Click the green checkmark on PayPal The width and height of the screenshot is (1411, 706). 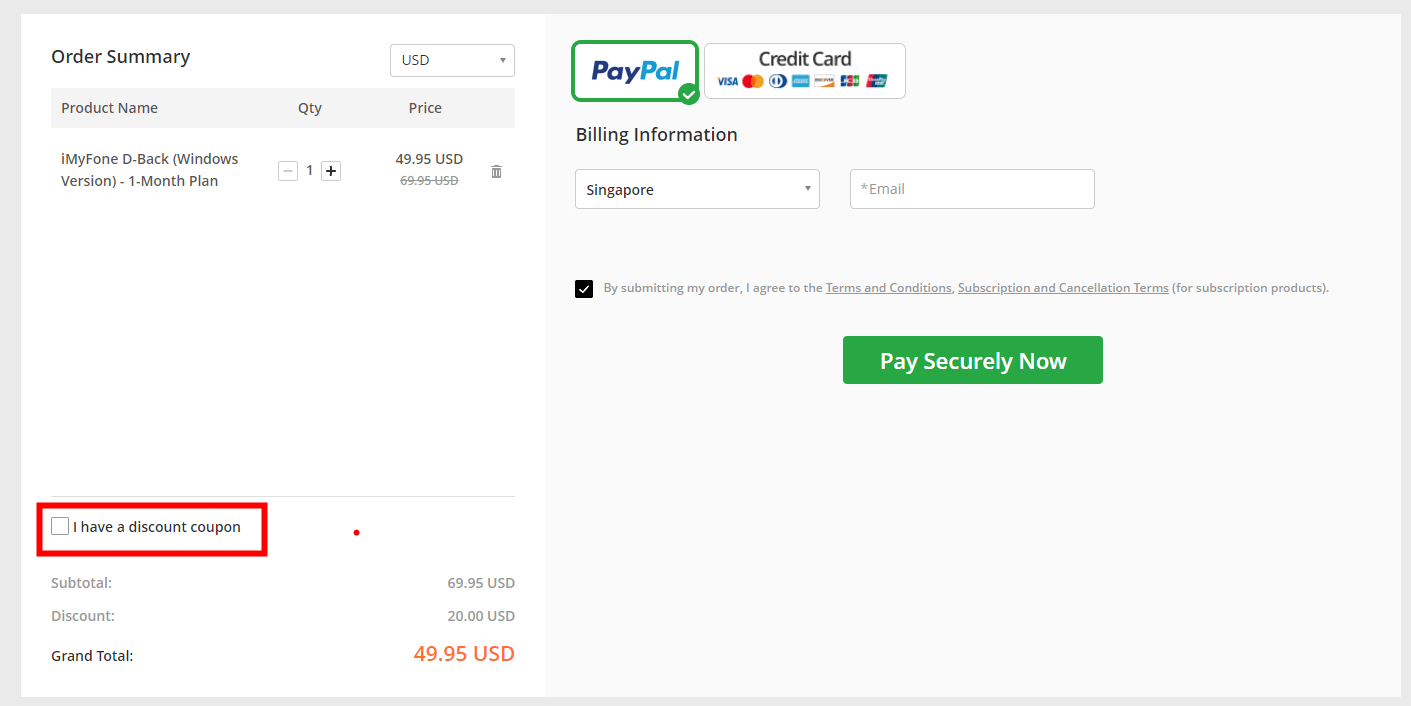[688, 94]
